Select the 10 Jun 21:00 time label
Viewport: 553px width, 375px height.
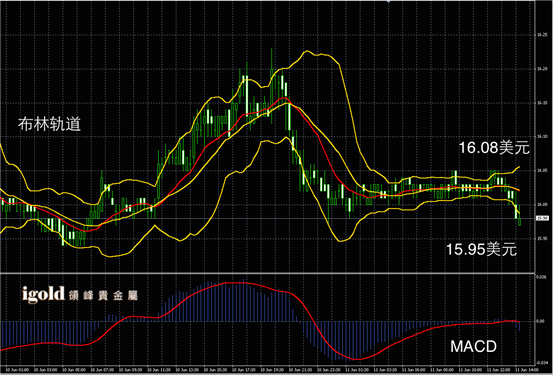(x=303, y=370)
